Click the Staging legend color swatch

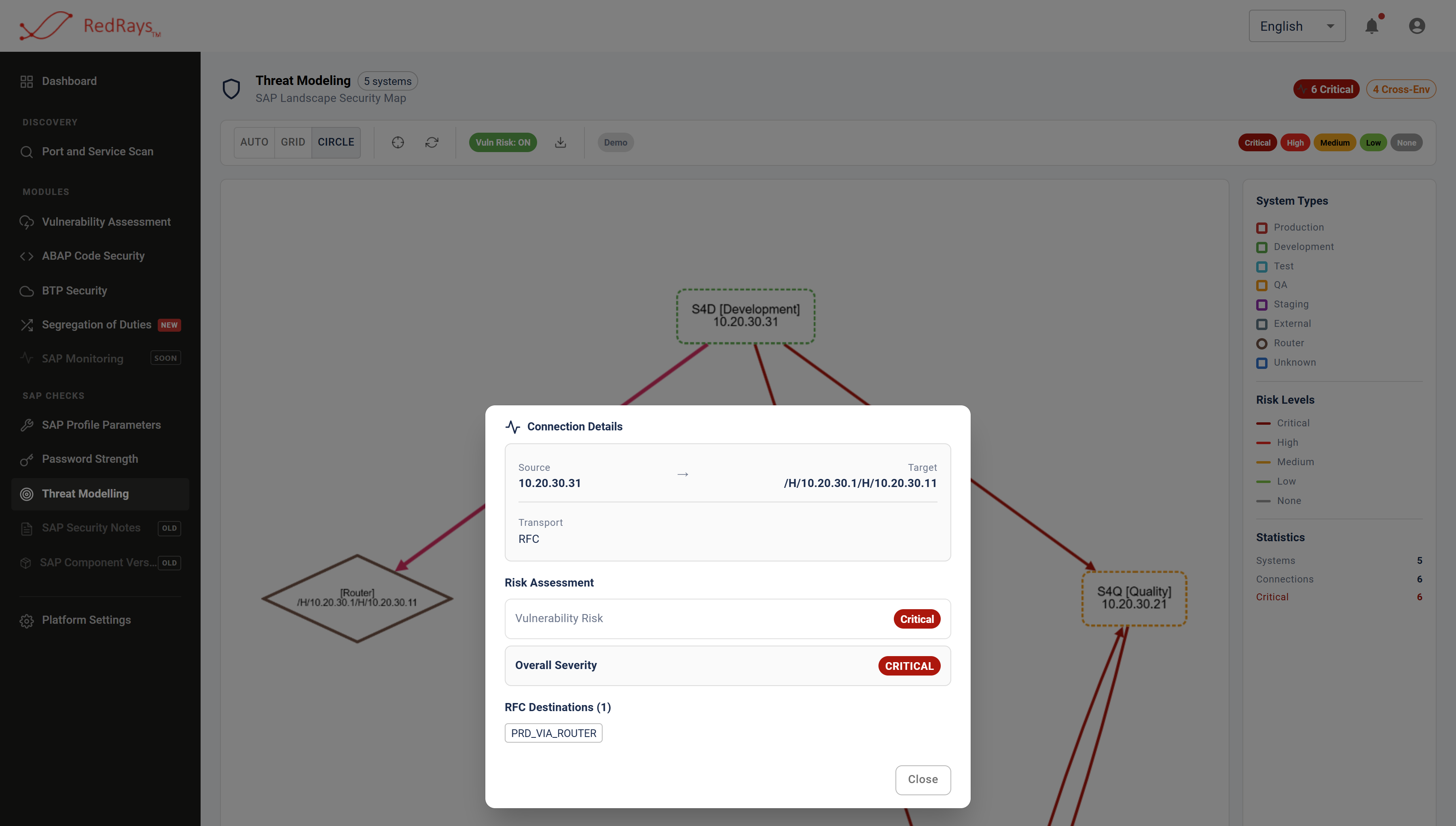point(1262,305)
